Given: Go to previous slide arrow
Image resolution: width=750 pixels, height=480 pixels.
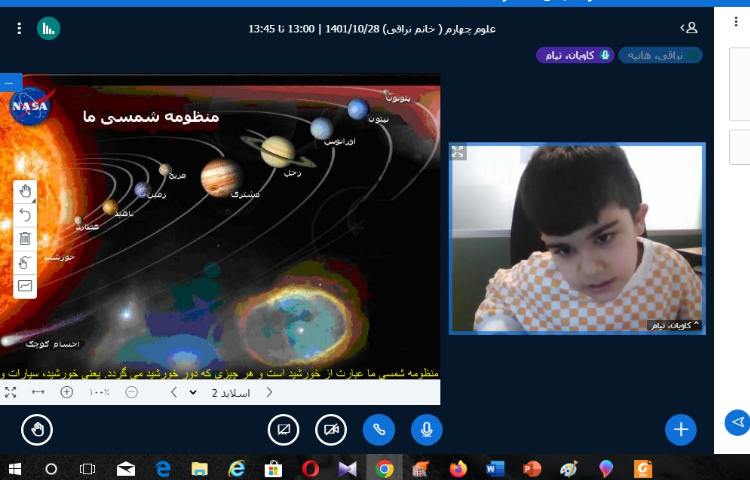Looking at the screenshot, I should coord(174,393).
